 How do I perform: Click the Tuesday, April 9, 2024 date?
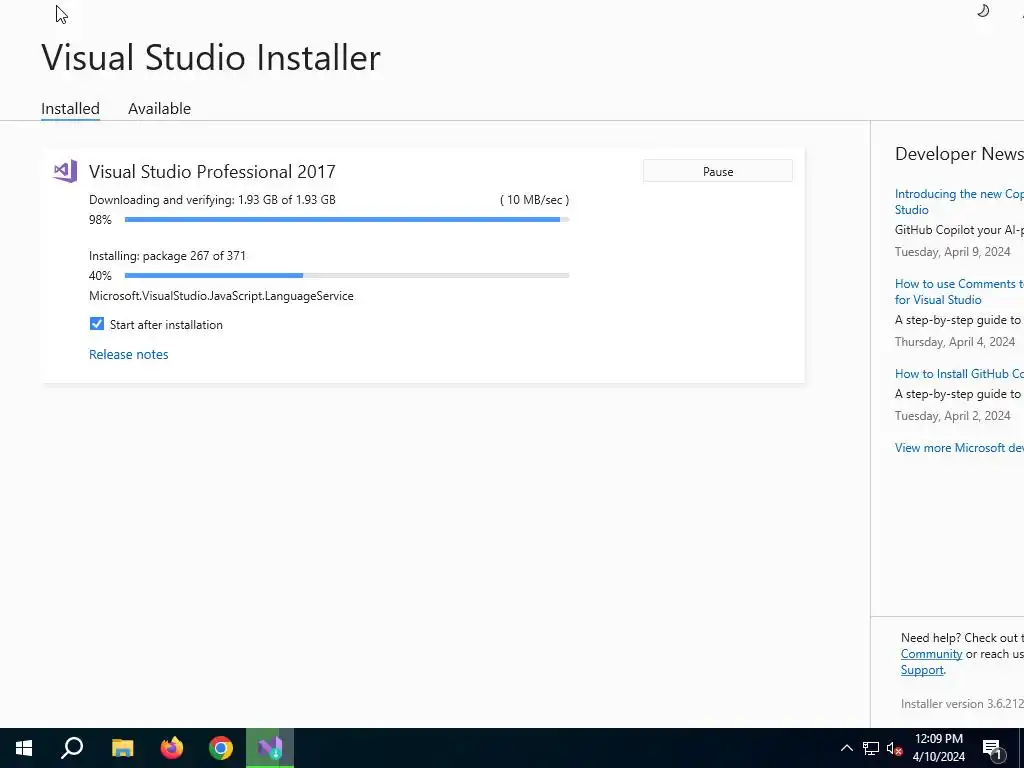coord(952,251)
